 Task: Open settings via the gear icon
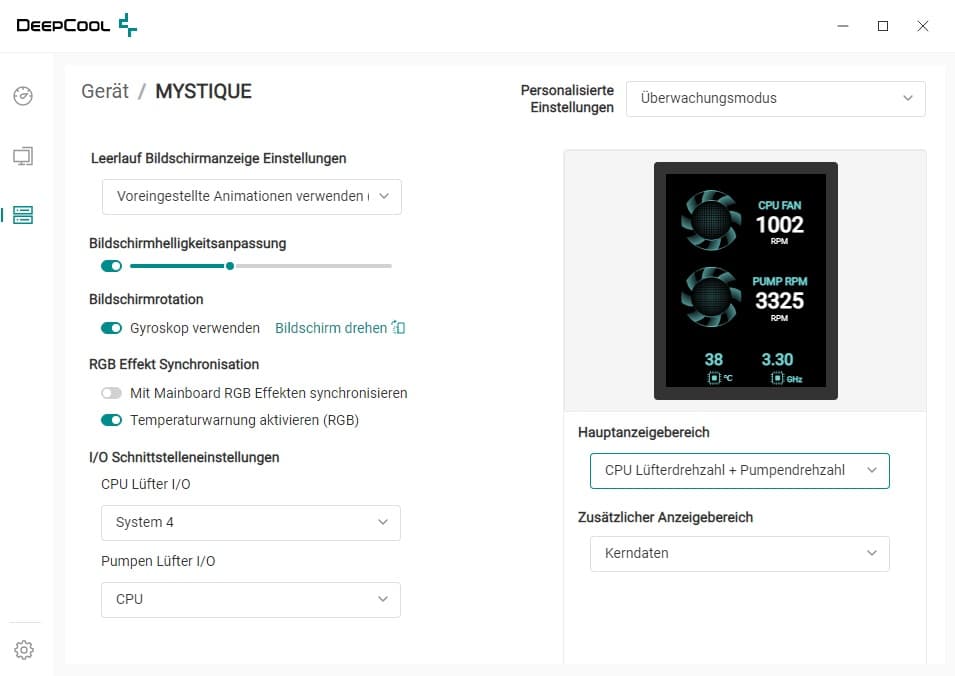pos(24,650)
